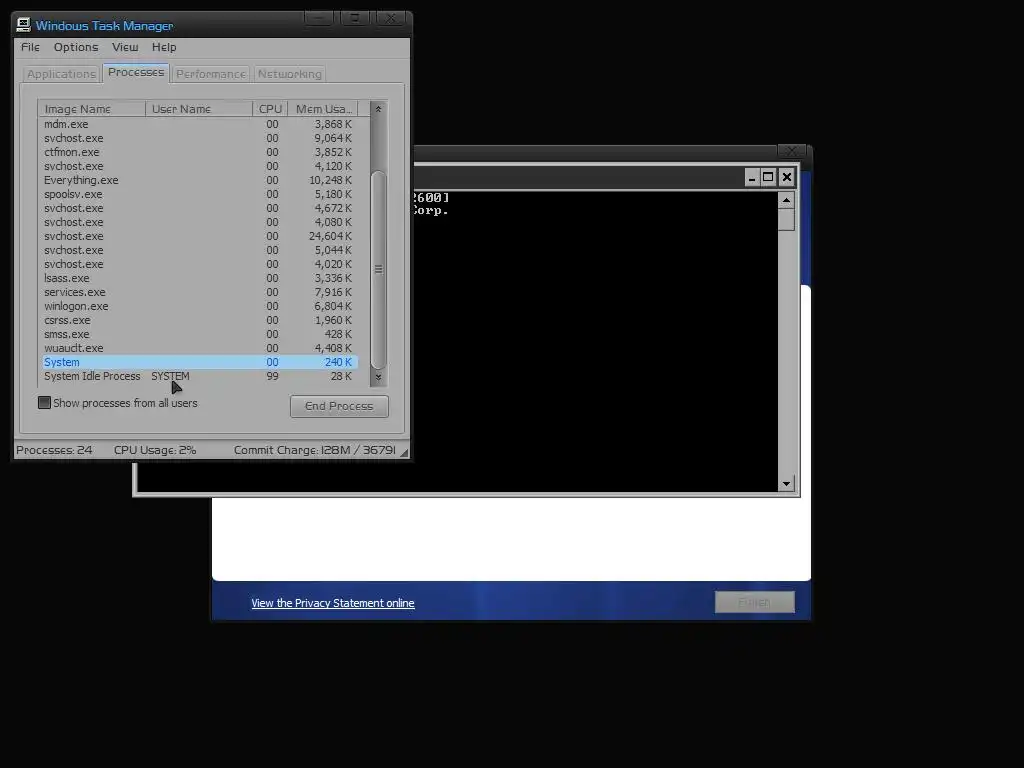Select the System Idle Process row
The height and width of the screenshot is (768, 1024).
[198, 376]
